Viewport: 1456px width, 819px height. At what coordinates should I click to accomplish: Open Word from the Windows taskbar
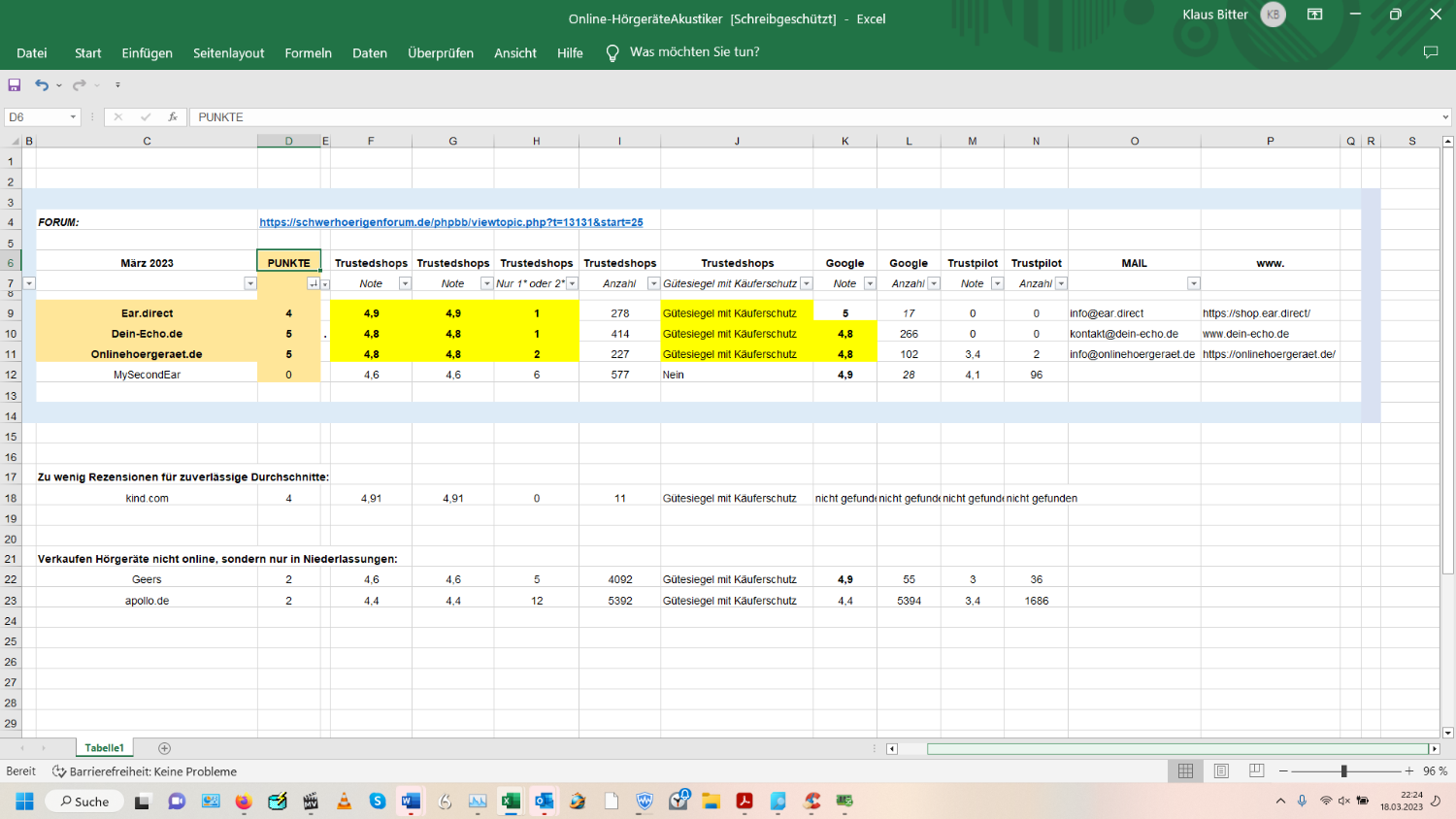(x=411, y=801)
